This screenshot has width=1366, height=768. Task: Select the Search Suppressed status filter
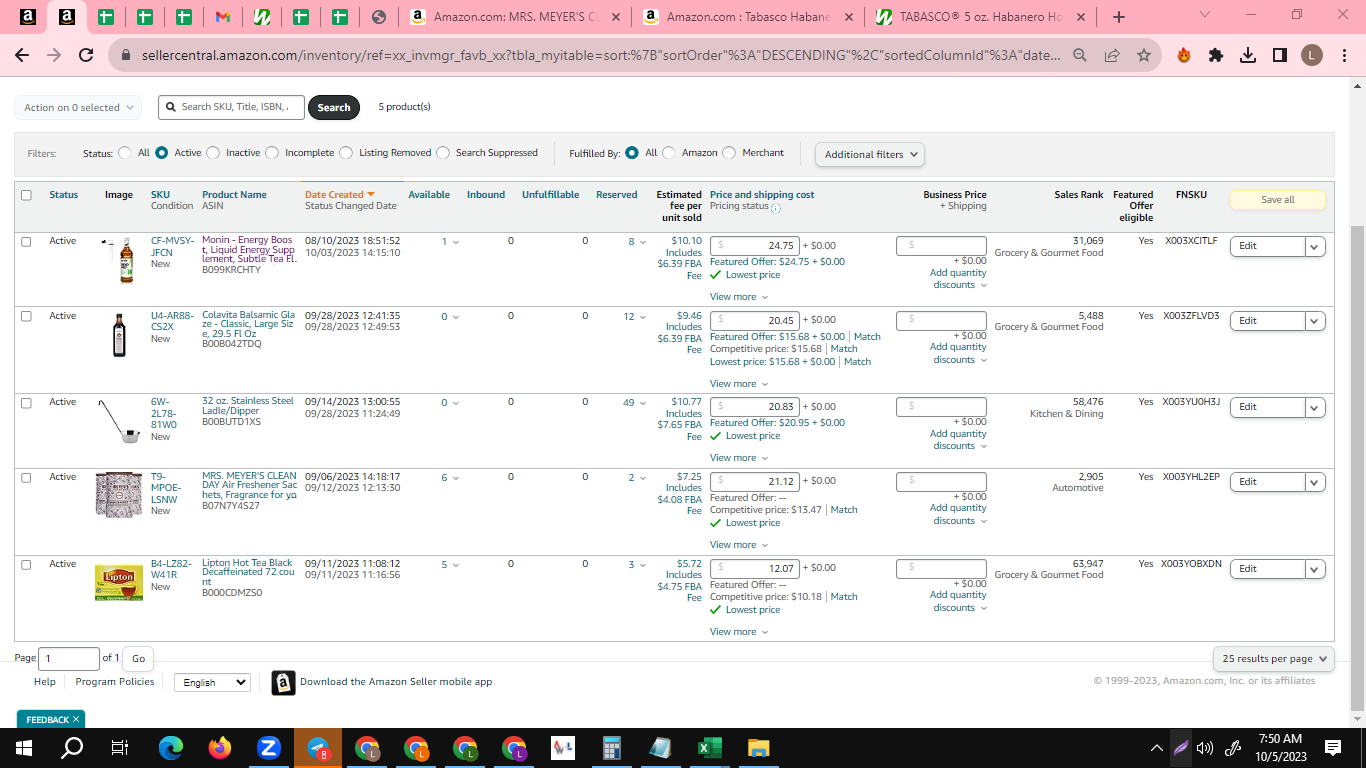coord(443,153)
